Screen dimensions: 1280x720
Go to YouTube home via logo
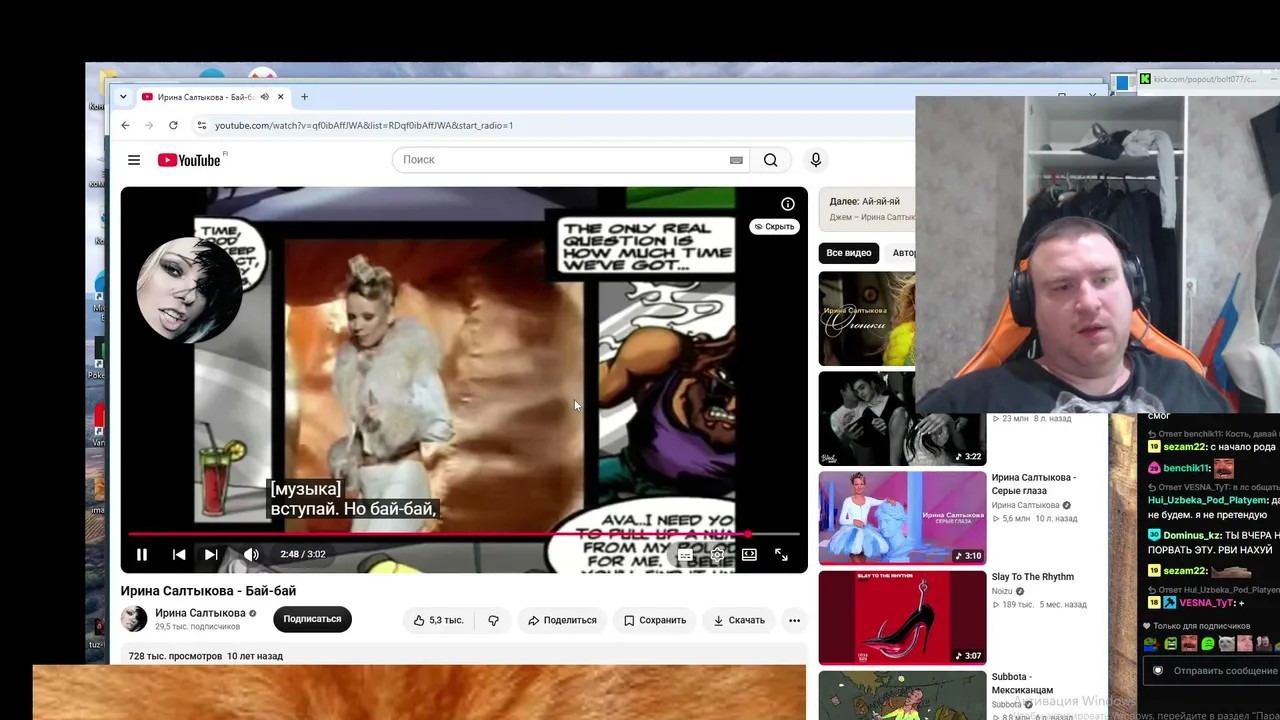click(189, 160)
